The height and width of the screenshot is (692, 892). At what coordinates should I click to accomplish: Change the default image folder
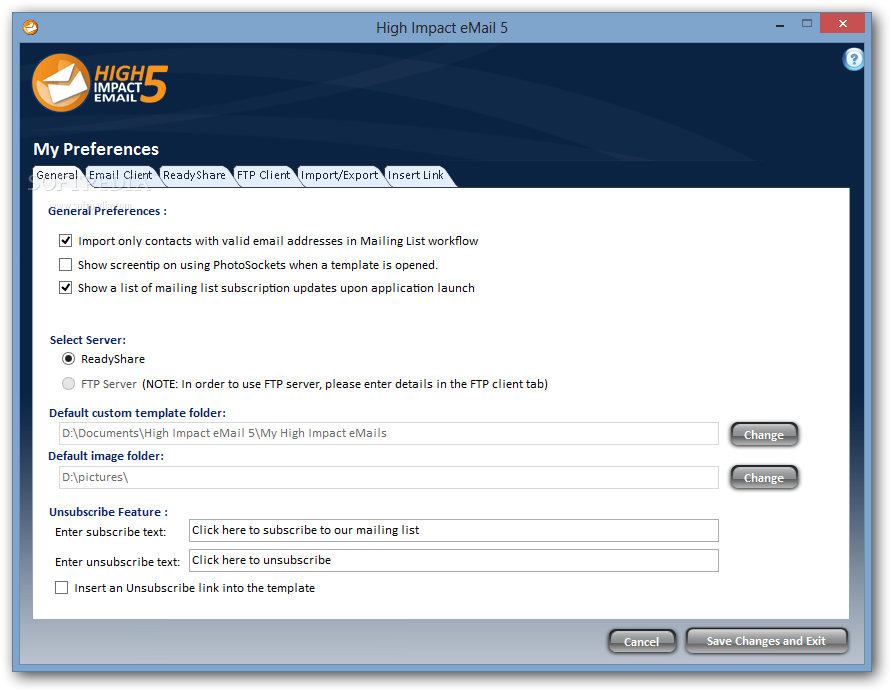(x=764, y=478)
